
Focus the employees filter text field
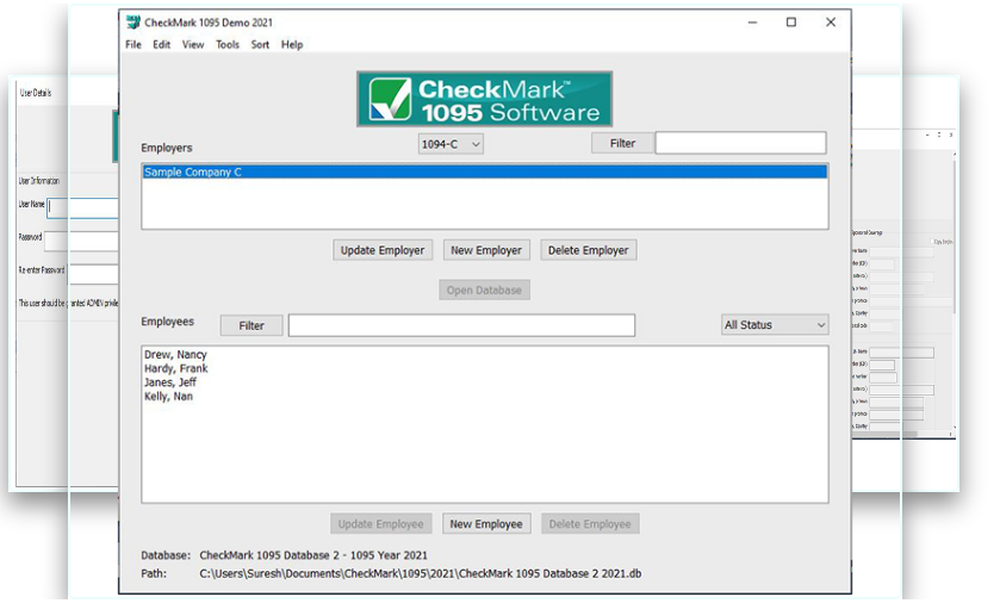coord(461,325)
